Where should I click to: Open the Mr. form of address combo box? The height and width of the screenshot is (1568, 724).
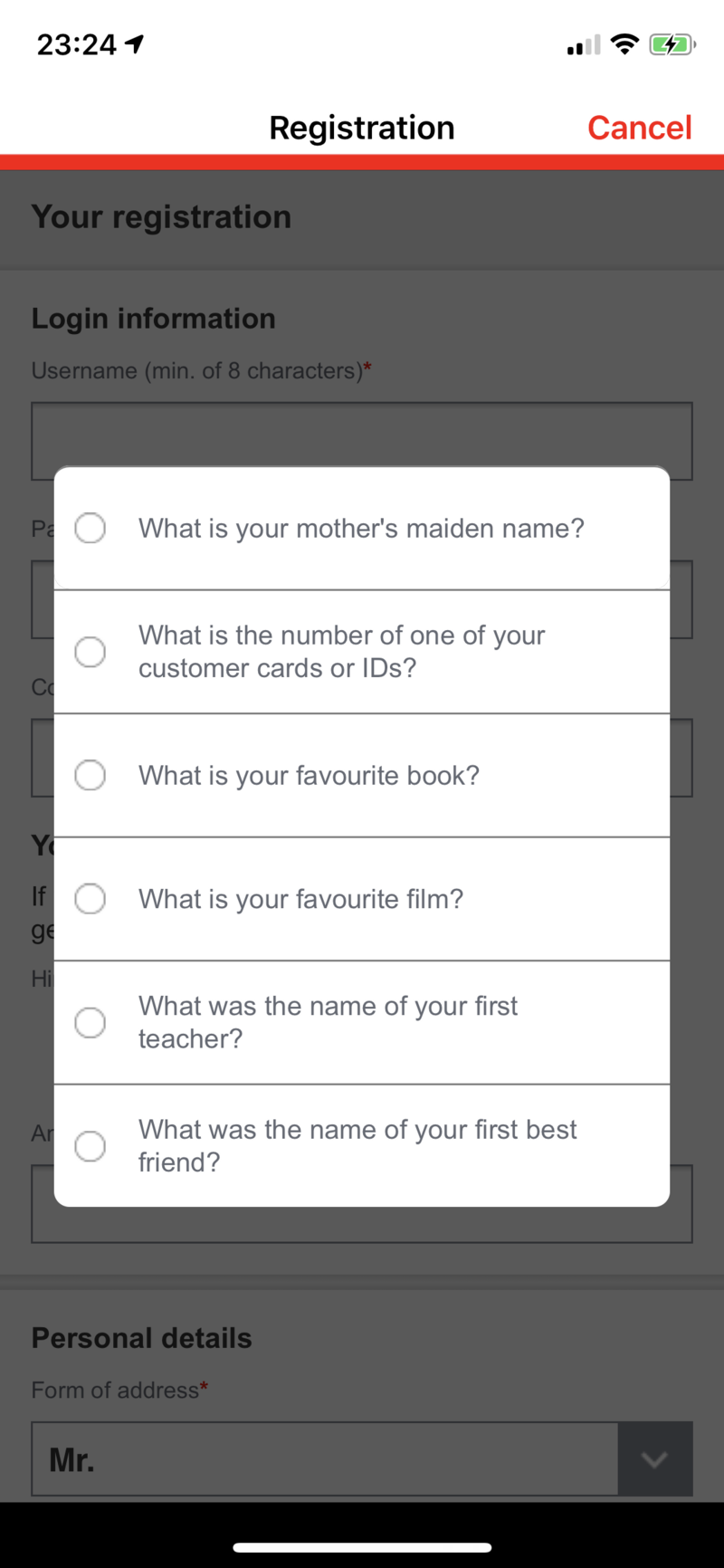pos(362,1459)
